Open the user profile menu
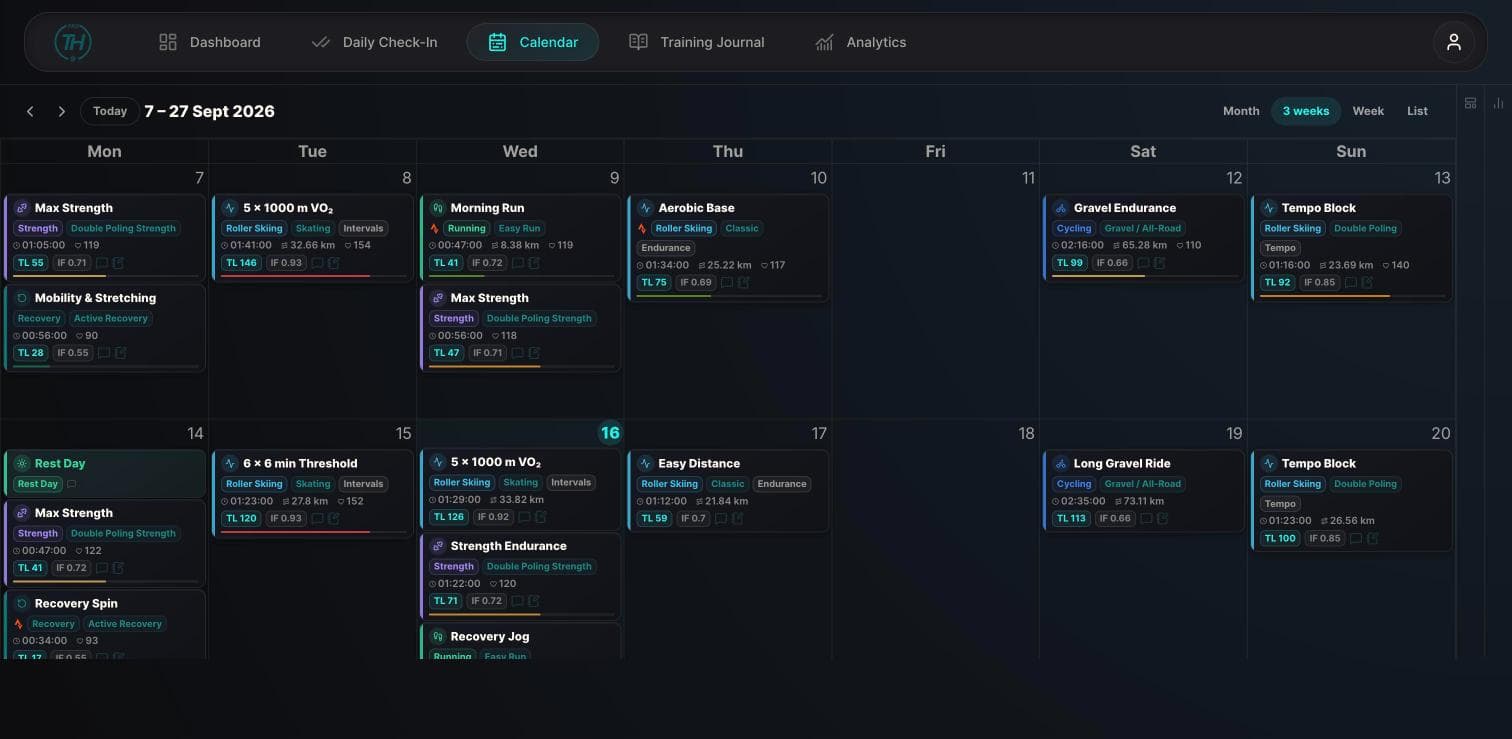Viewport: 1512px width, 739px height. point(1454,42)
